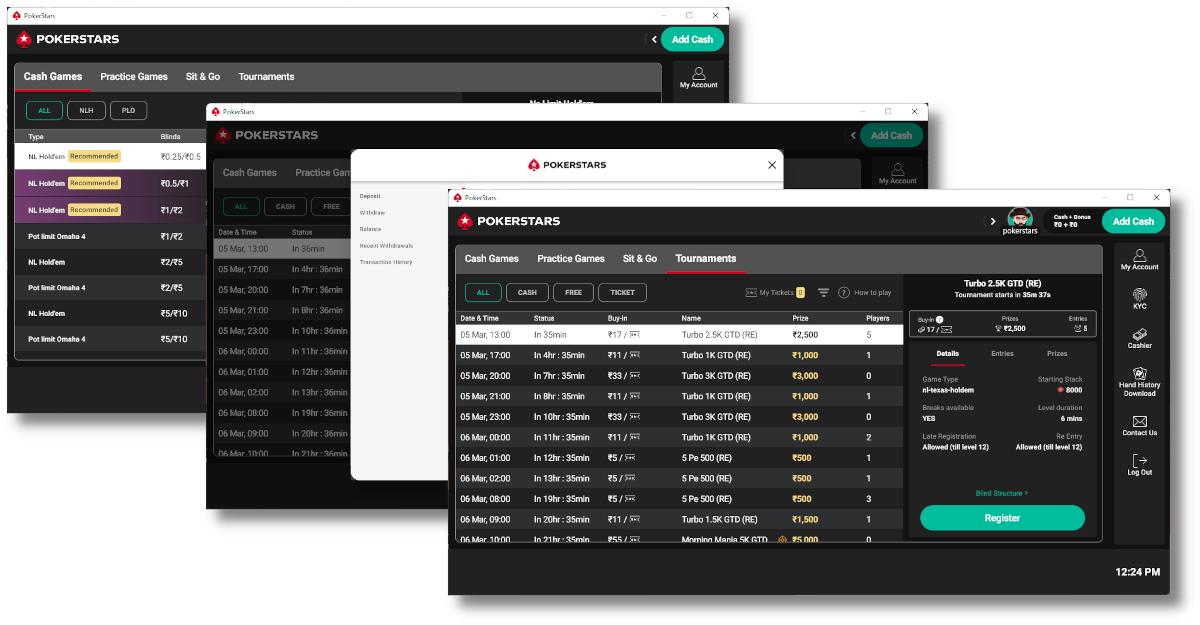
Task: Click the Log Out icon
Action: point(1139,461)
